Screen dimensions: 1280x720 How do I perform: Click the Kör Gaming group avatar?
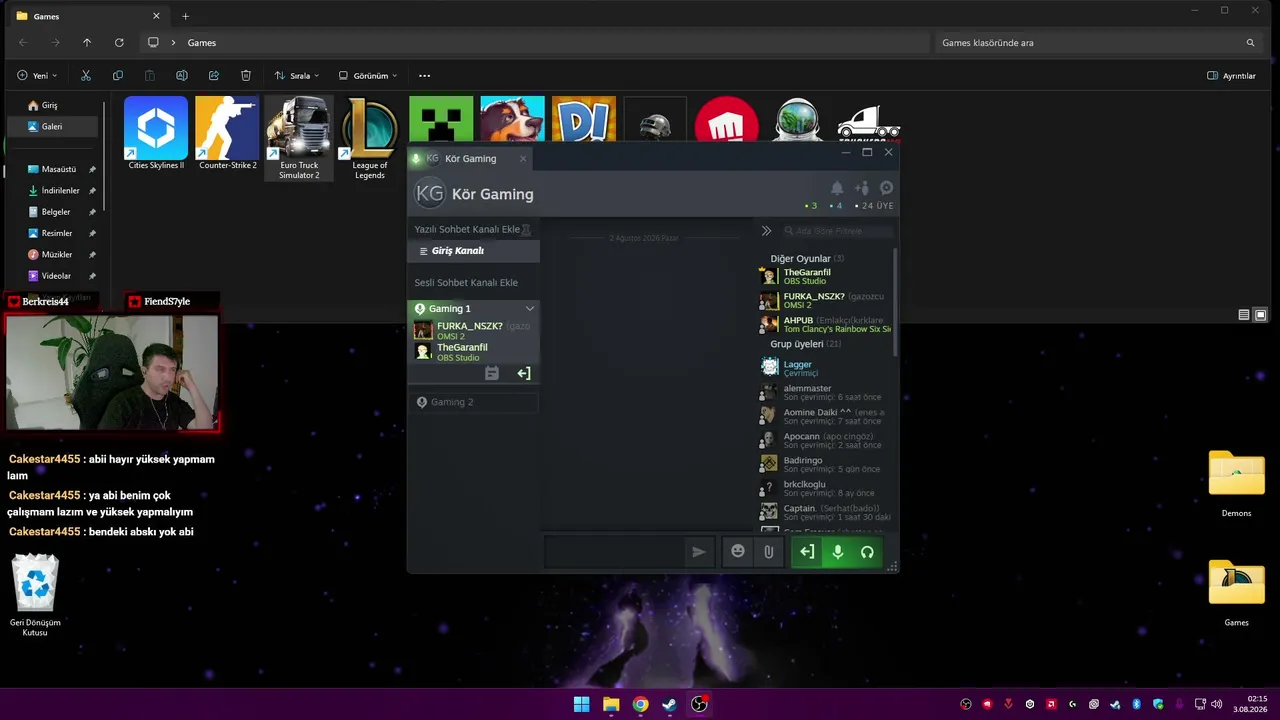(x=429, y=193)
